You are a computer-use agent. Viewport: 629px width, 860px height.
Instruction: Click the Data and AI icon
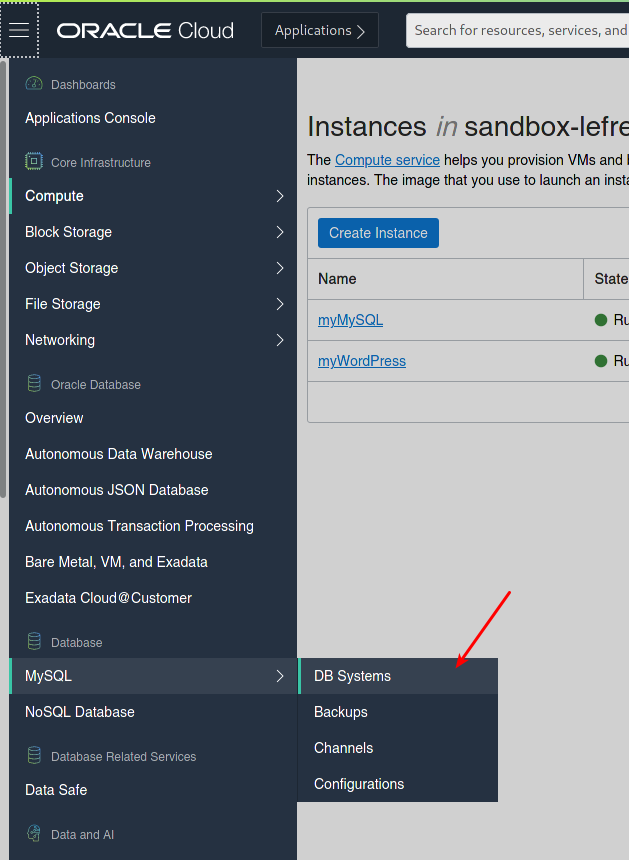point(34,834)
